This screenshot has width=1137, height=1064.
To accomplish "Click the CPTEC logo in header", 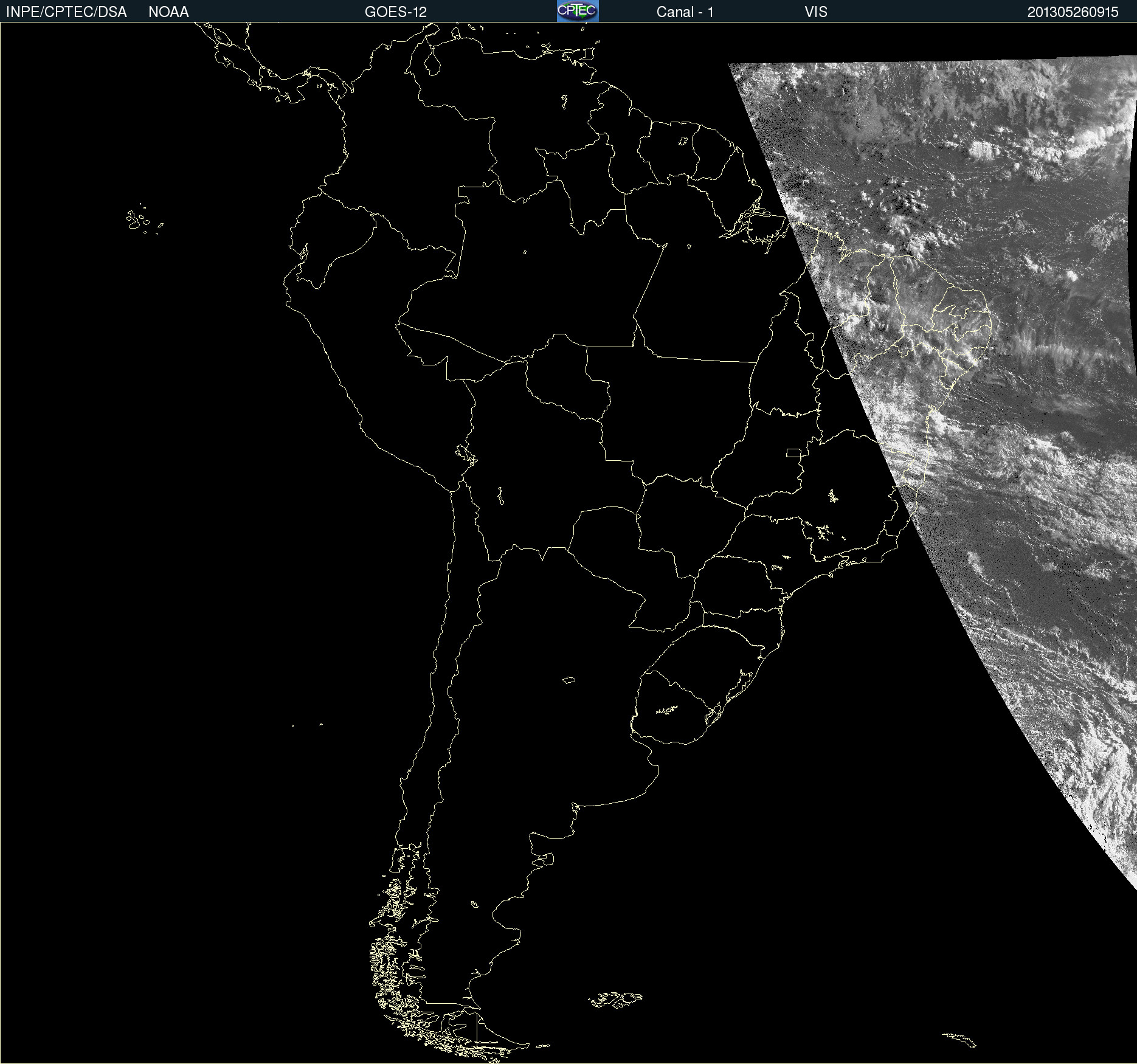I will 578,11.
